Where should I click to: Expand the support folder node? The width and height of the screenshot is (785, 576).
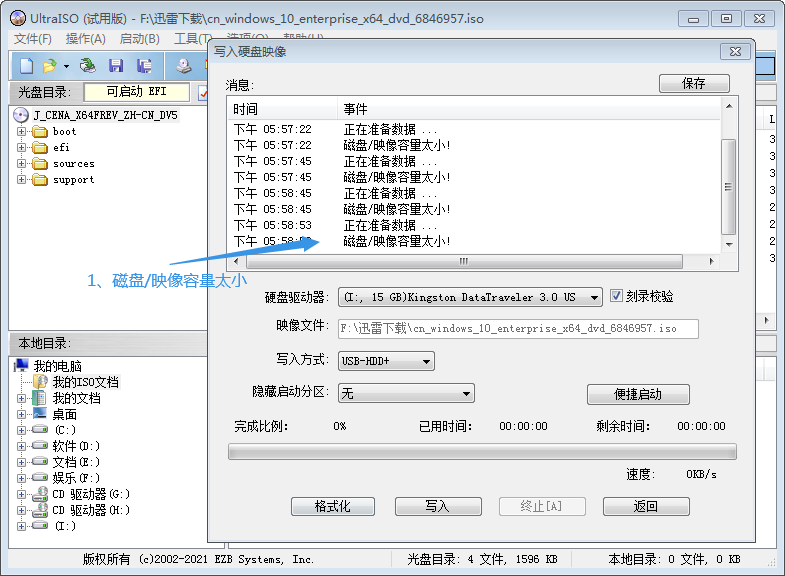21,180
